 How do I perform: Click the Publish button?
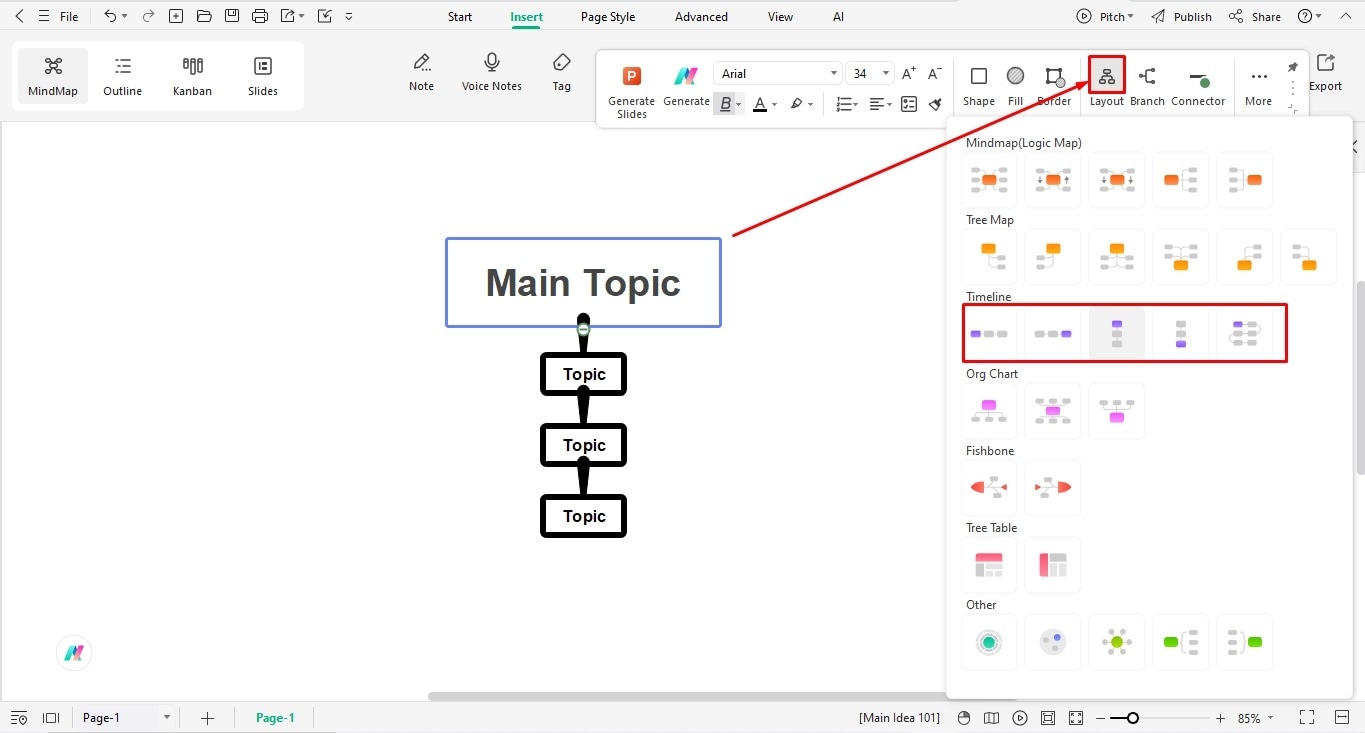click(1181, 17)
